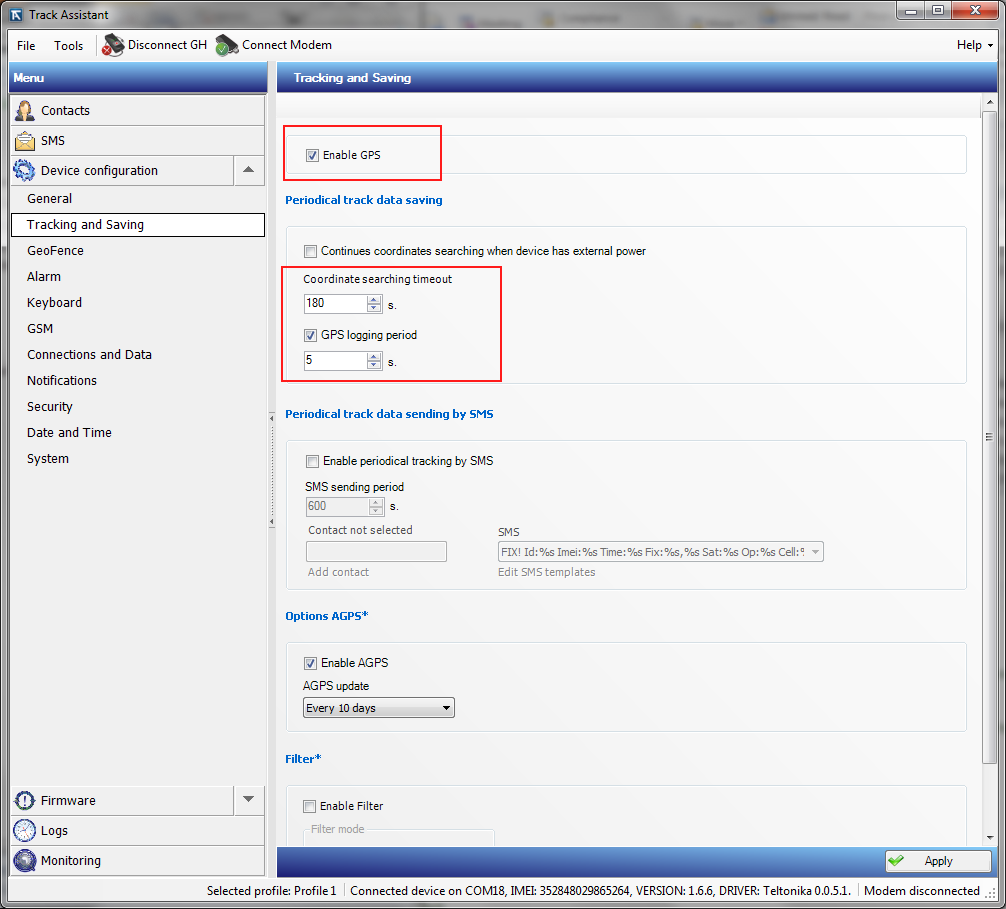This screenshot has width=1006, height=909.
Task: Click the Device configuration gear icon
Action: coord(24,171)
